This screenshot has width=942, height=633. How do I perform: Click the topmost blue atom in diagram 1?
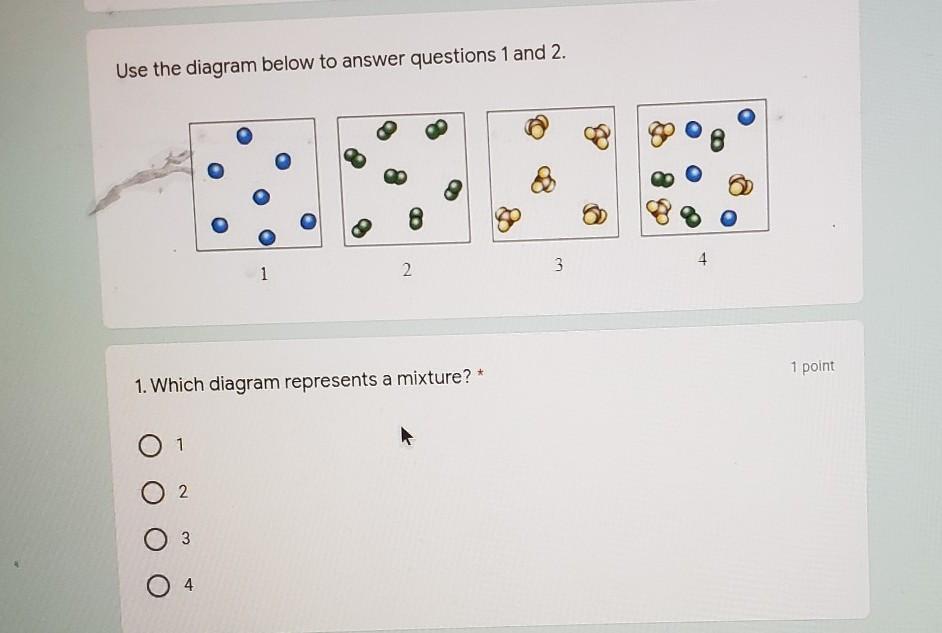[244, 134]
